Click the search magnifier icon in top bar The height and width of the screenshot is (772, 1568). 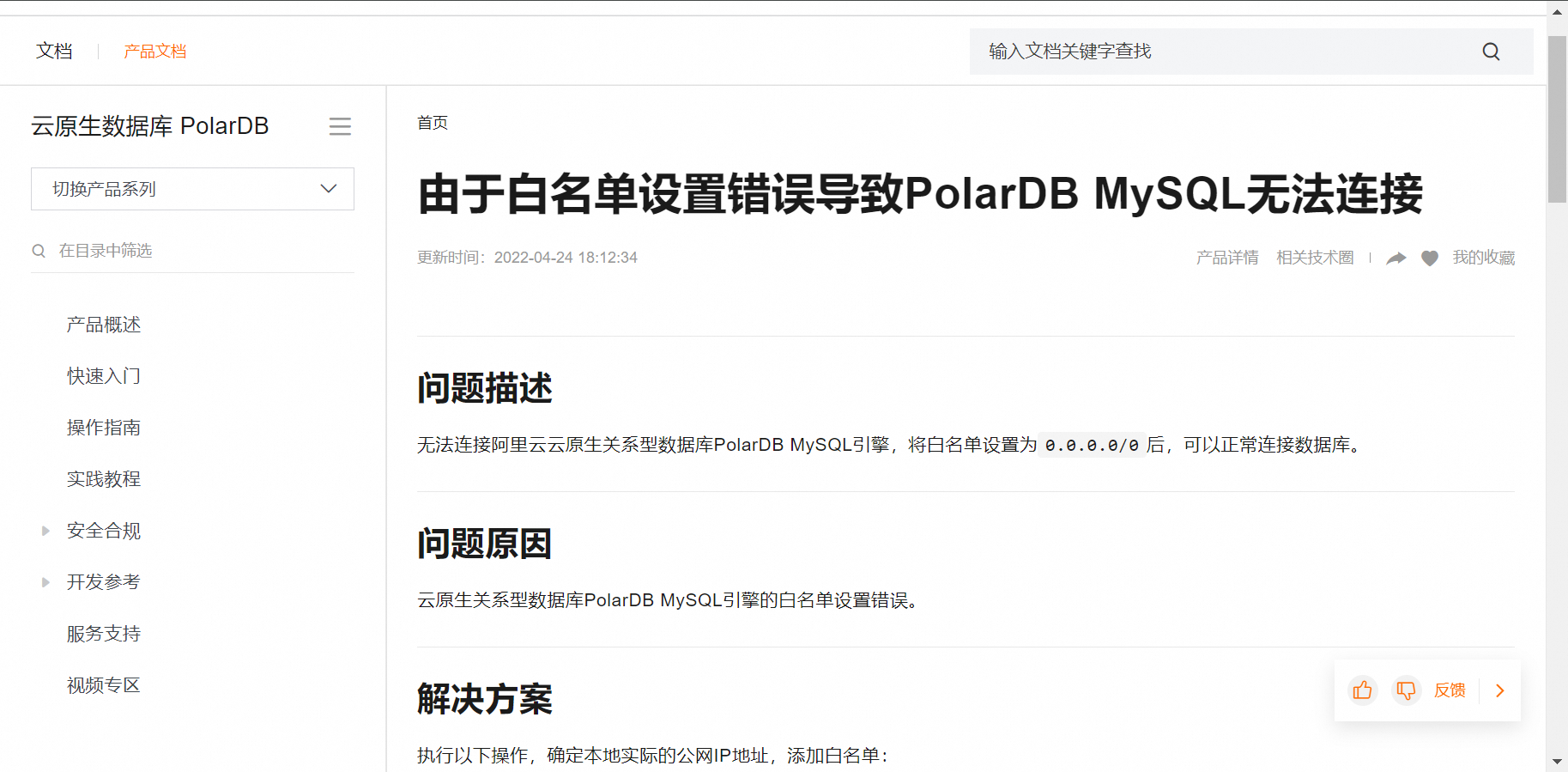point(1491,52)
